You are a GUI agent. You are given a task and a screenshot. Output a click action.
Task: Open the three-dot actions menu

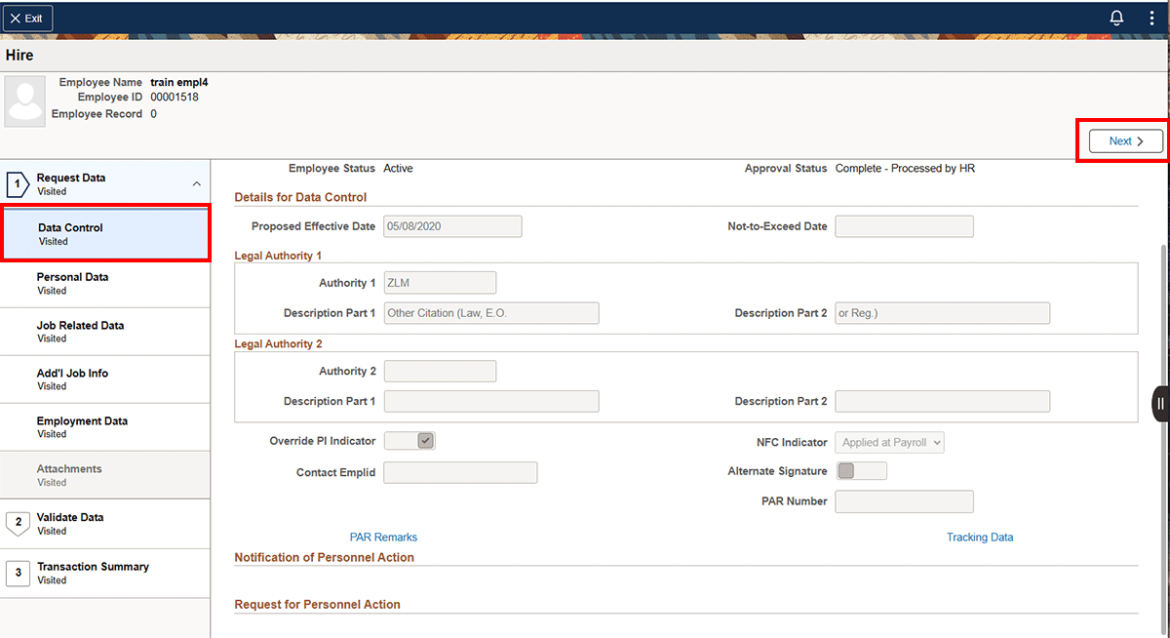point(1151,17)
